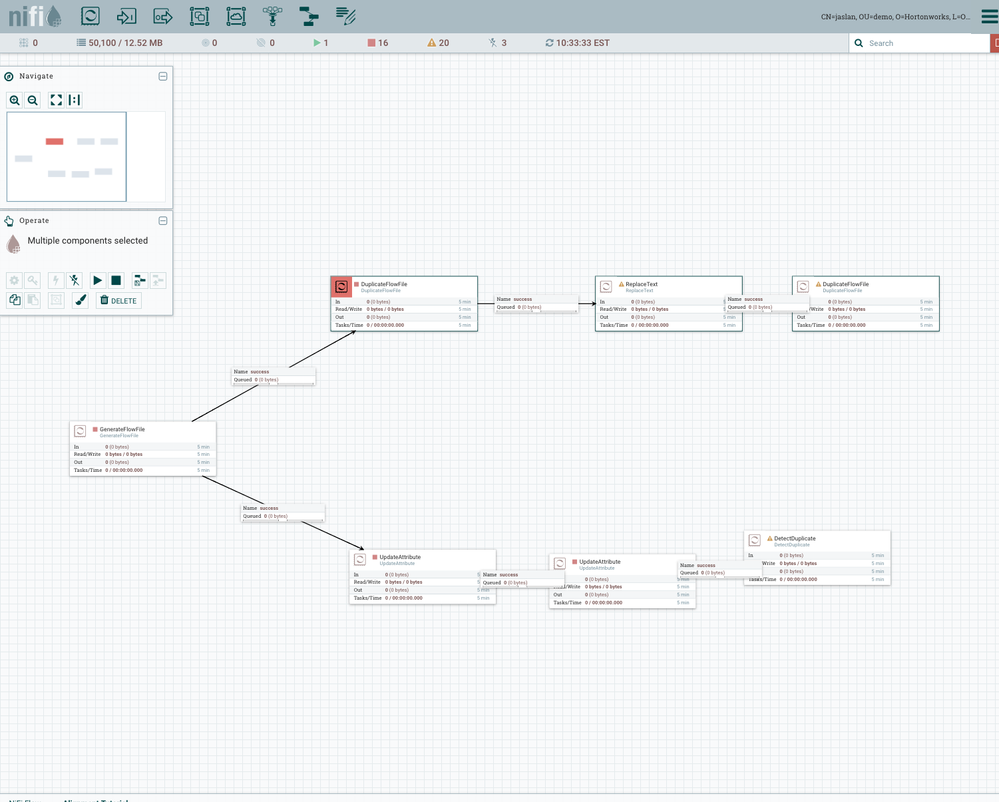Stop selected components with the stop icon
Viewport: 999px width, 802px height.
click(x=117, y=280)
